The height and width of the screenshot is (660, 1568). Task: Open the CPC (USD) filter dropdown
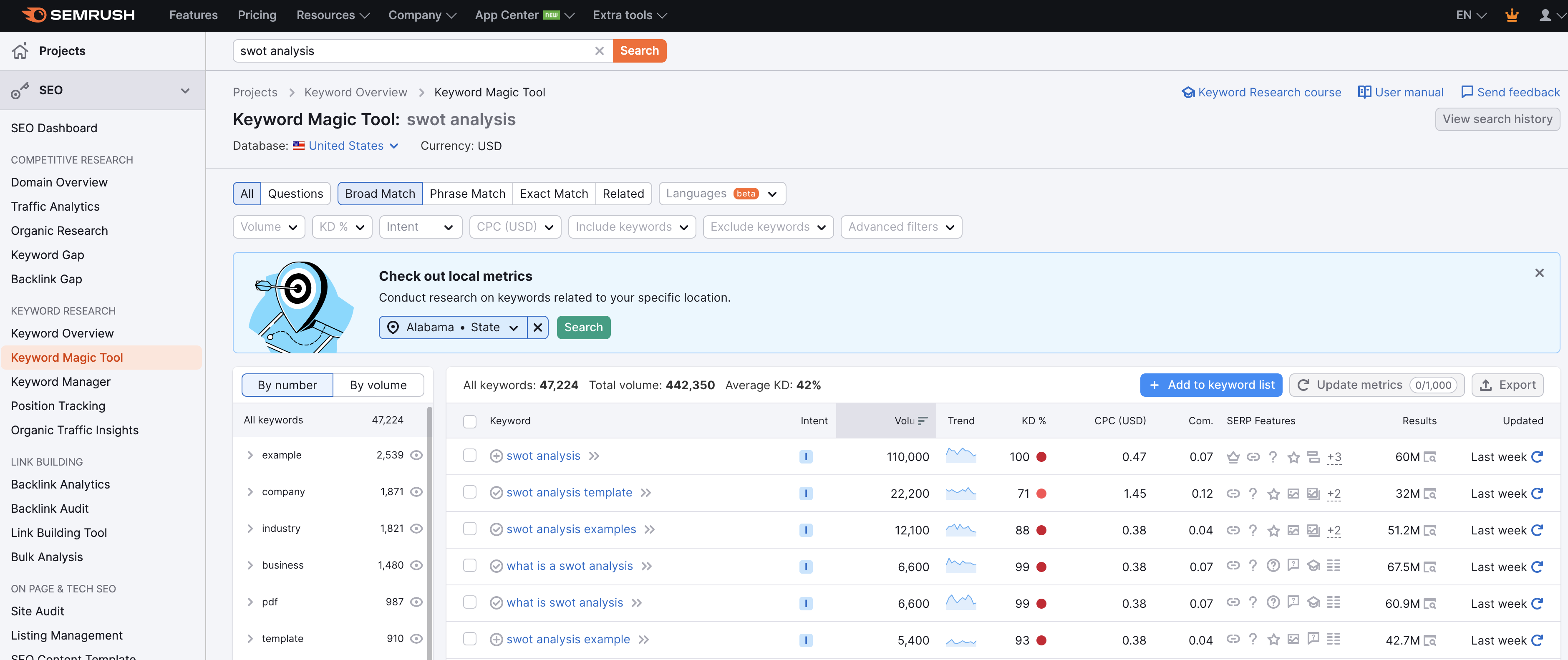(515, 227)
